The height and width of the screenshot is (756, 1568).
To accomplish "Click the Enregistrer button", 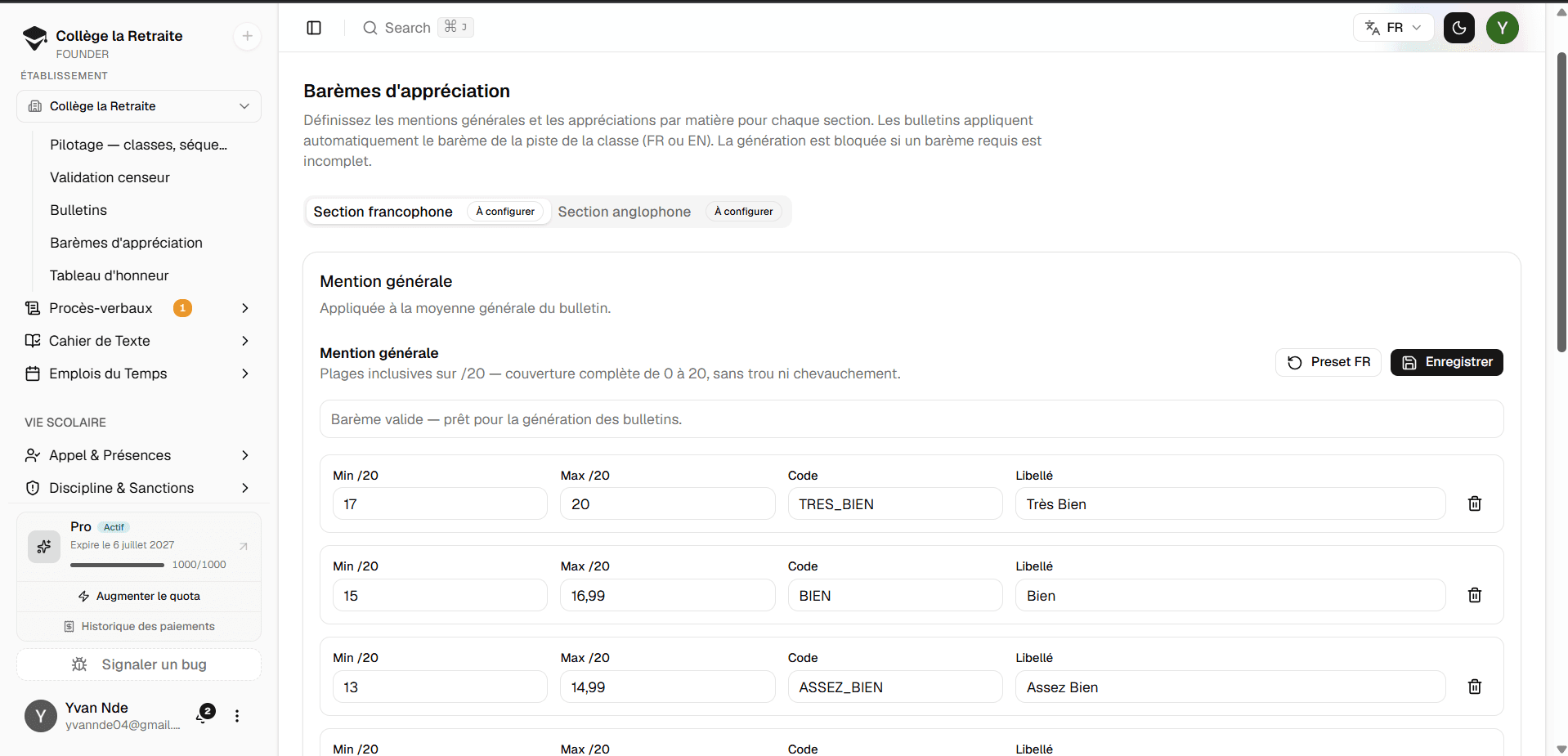I will coord(1446,362).
